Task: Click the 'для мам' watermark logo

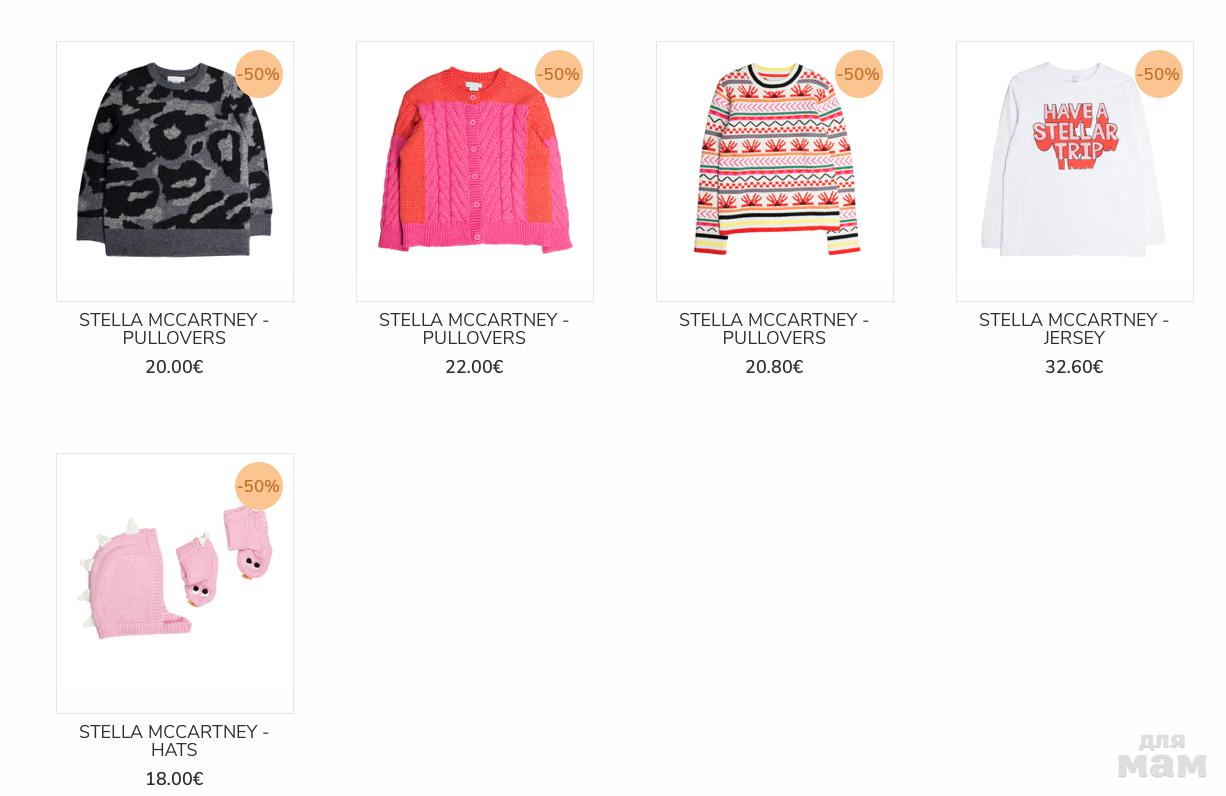Action: click(x=1162, y=756)
